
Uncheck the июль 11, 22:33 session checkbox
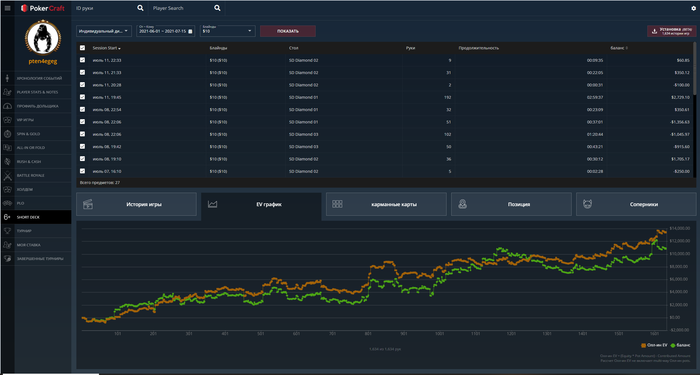pyautogui.click(x=82, y=60)
